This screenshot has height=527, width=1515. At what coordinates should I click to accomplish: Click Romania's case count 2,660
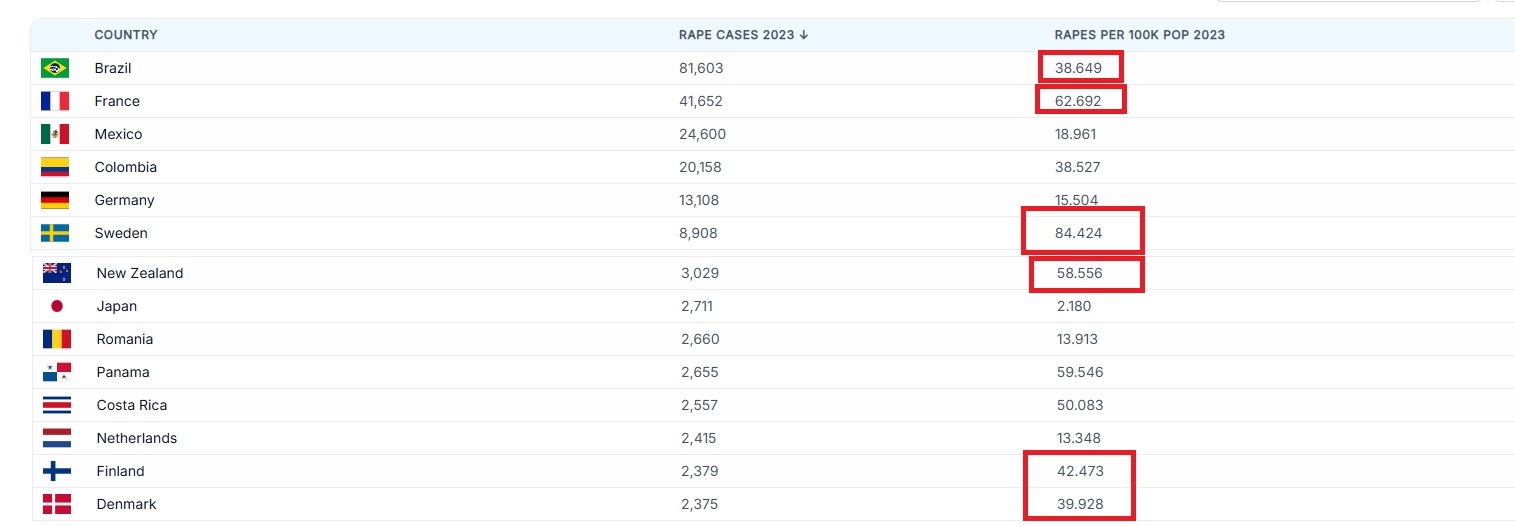pyautogui.click(x=700, y=339)
